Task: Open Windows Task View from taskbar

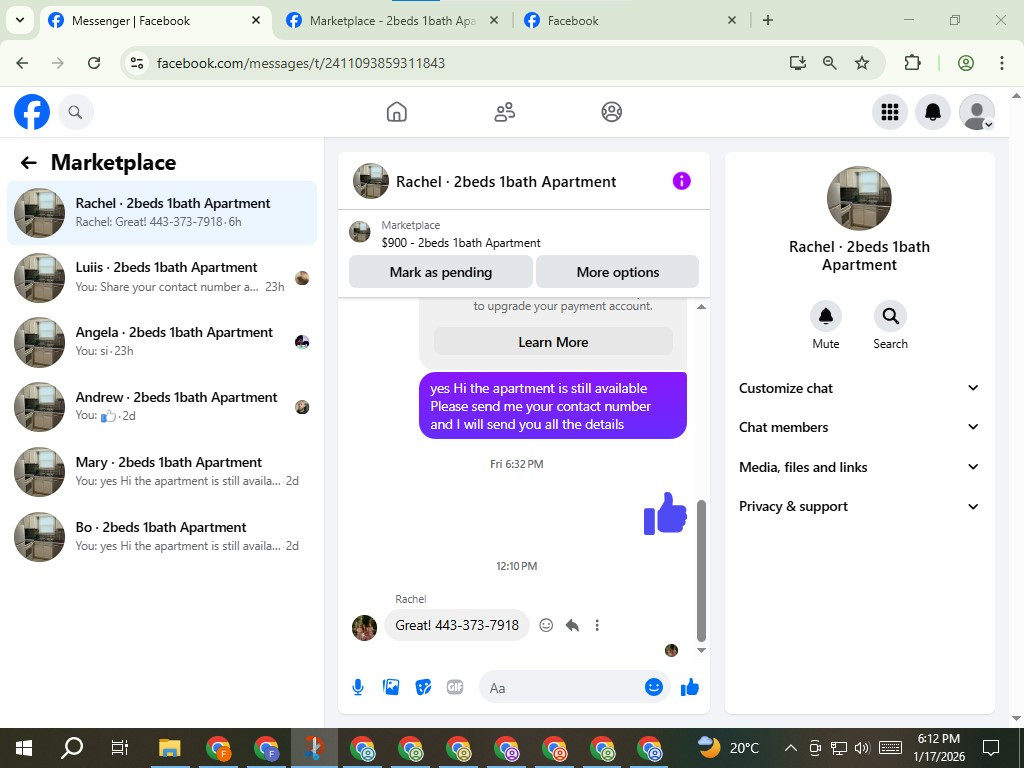Action: coord(120,748)
